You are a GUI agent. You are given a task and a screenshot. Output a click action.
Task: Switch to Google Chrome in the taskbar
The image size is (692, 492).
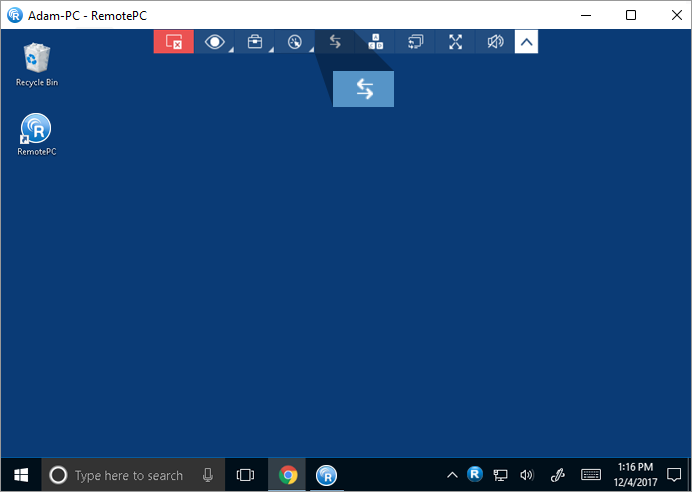click(288, 476)
